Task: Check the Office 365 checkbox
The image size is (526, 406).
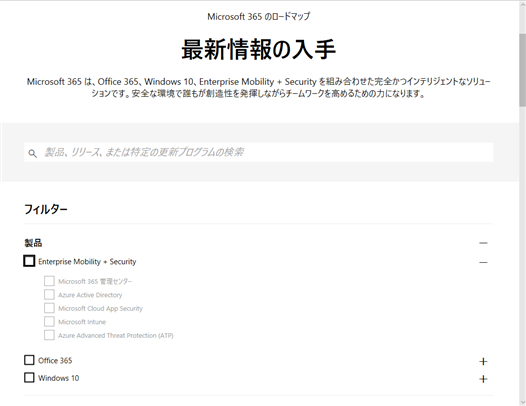Action: tap(29, 360)
